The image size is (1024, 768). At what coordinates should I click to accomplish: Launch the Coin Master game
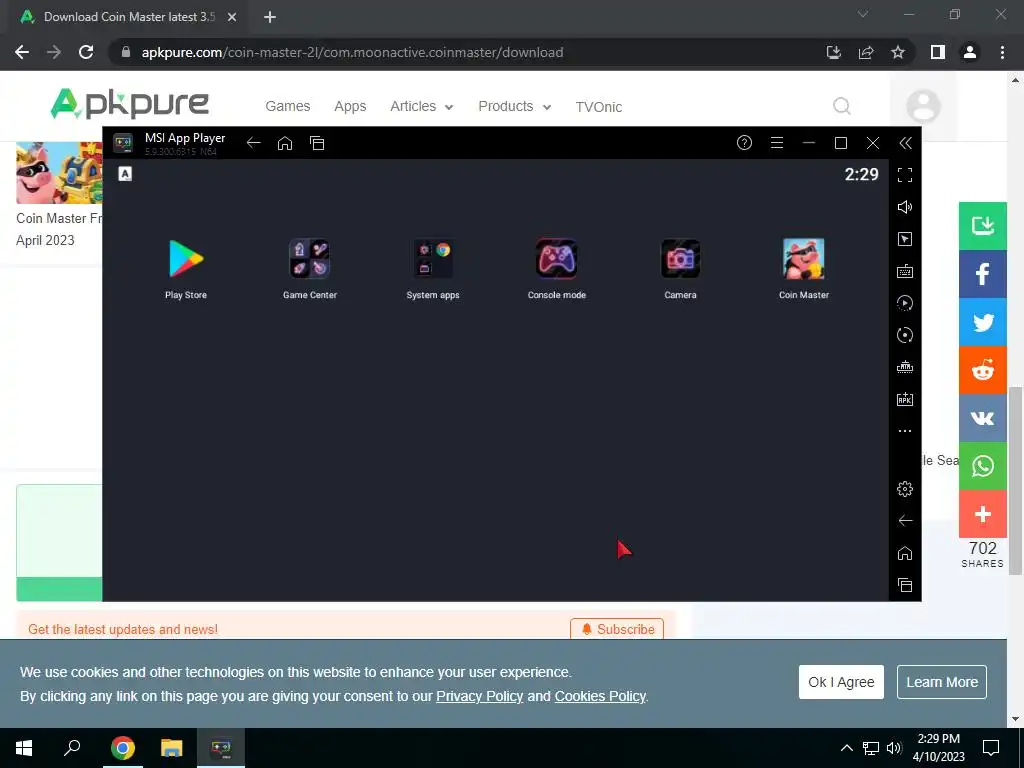(804, 259)
